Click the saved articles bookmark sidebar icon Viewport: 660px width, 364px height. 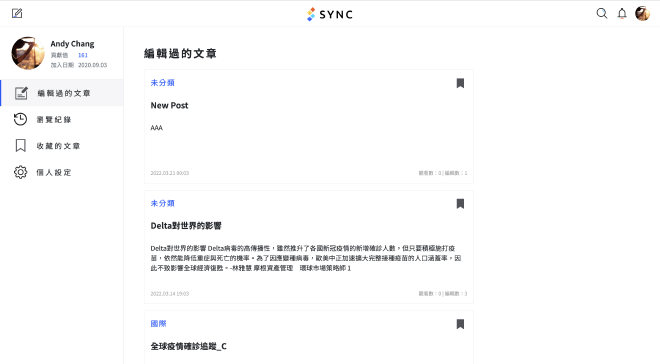[x=20, y=146]
